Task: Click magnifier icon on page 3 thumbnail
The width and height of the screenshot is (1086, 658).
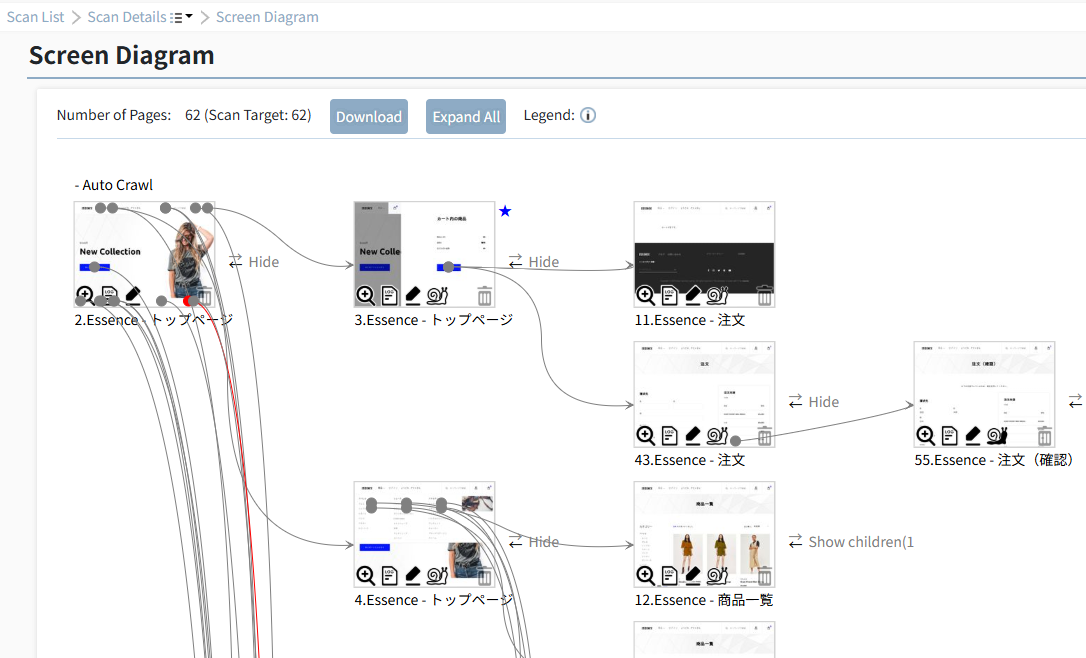Action: (365, 296)
